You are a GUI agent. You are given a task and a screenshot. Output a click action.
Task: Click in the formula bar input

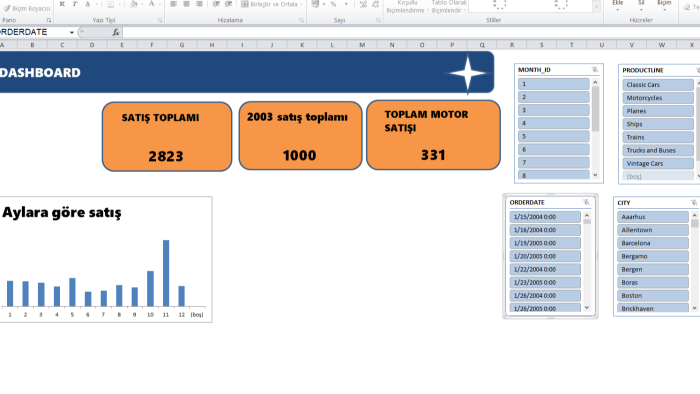pyautogui.click(x=411, y=32)
